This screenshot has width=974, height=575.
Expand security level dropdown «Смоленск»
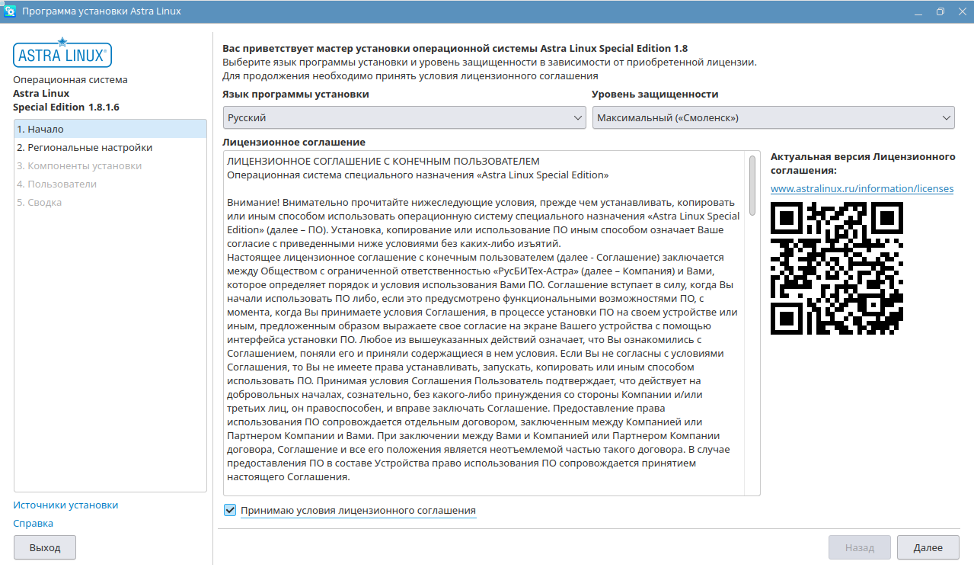click(772, 118)
